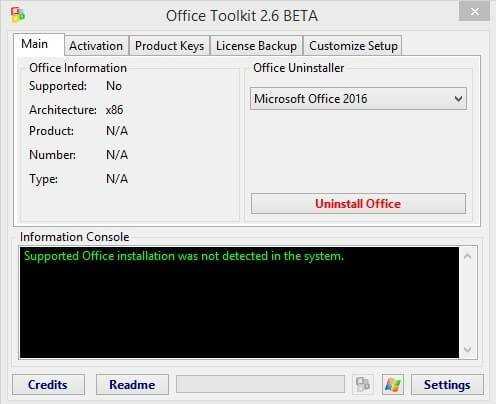This screenshot has height=404, width=496.
Task: Open the Product Keys tab
Action: [x=169, y=46]
